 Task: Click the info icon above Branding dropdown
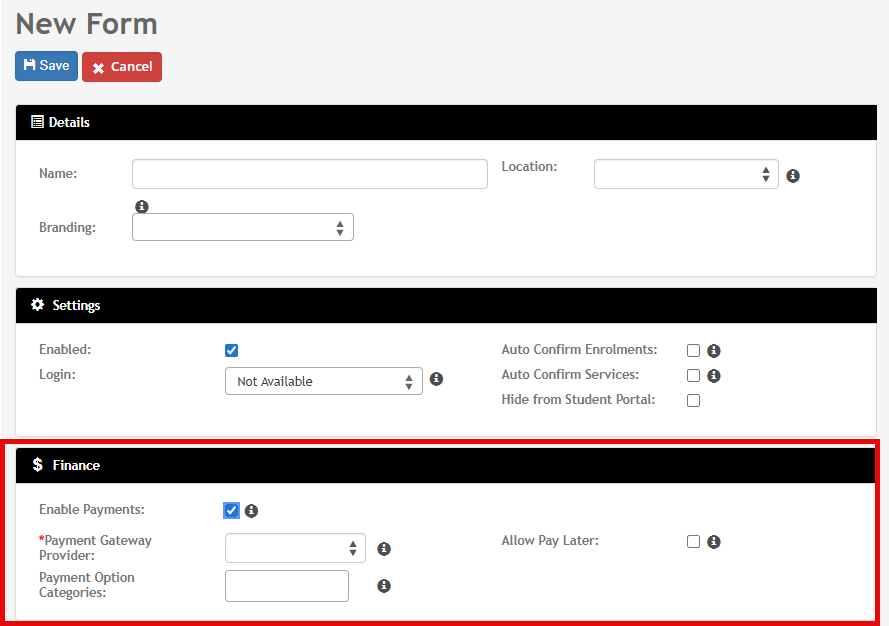point(142,206)
